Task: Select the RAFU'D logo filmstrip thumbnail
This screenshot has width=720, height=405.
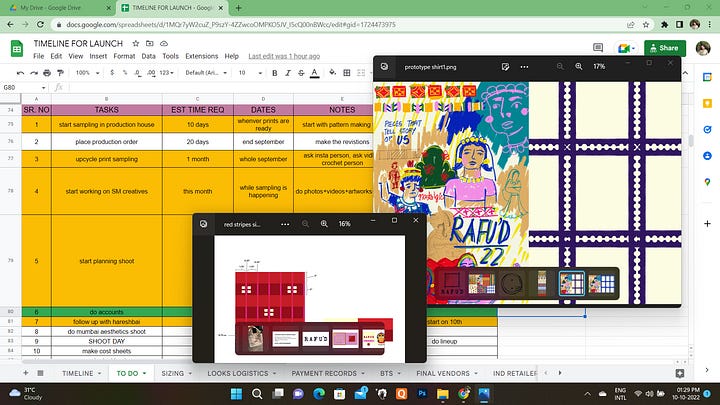Action: pyautogui.click(x=316, y=339)
